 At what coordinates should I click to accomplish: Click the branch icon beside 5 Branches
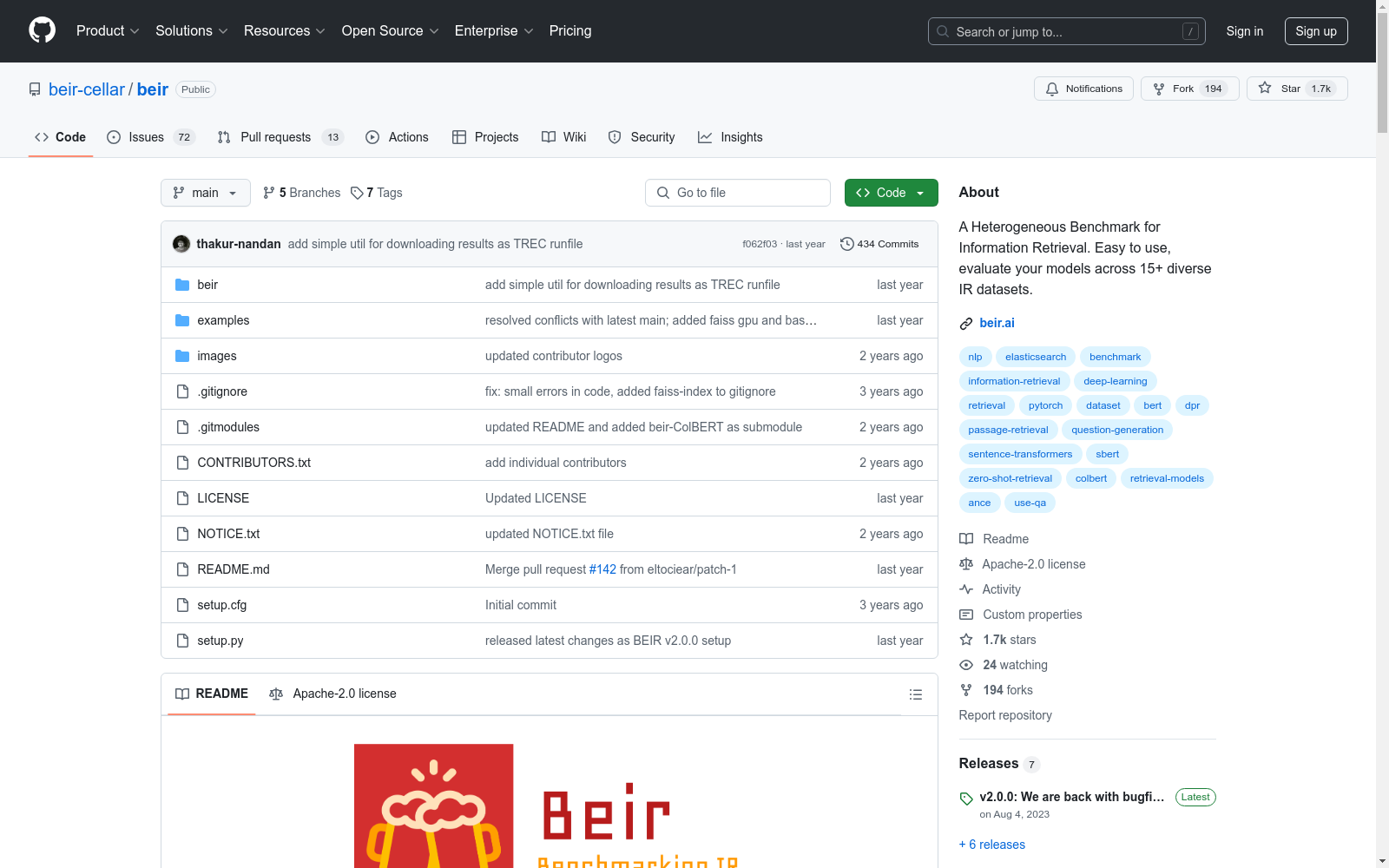(x=269, y=193)
